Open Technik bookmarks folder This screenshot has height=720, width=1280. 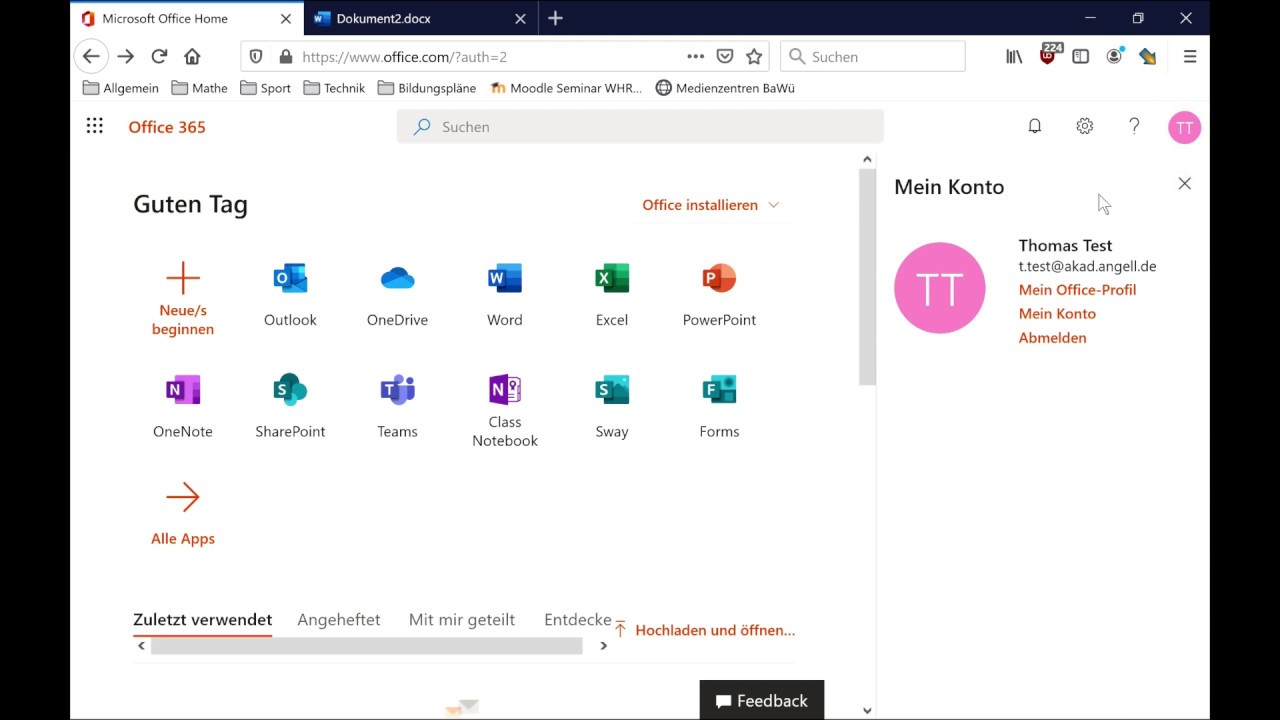point(334,88)
